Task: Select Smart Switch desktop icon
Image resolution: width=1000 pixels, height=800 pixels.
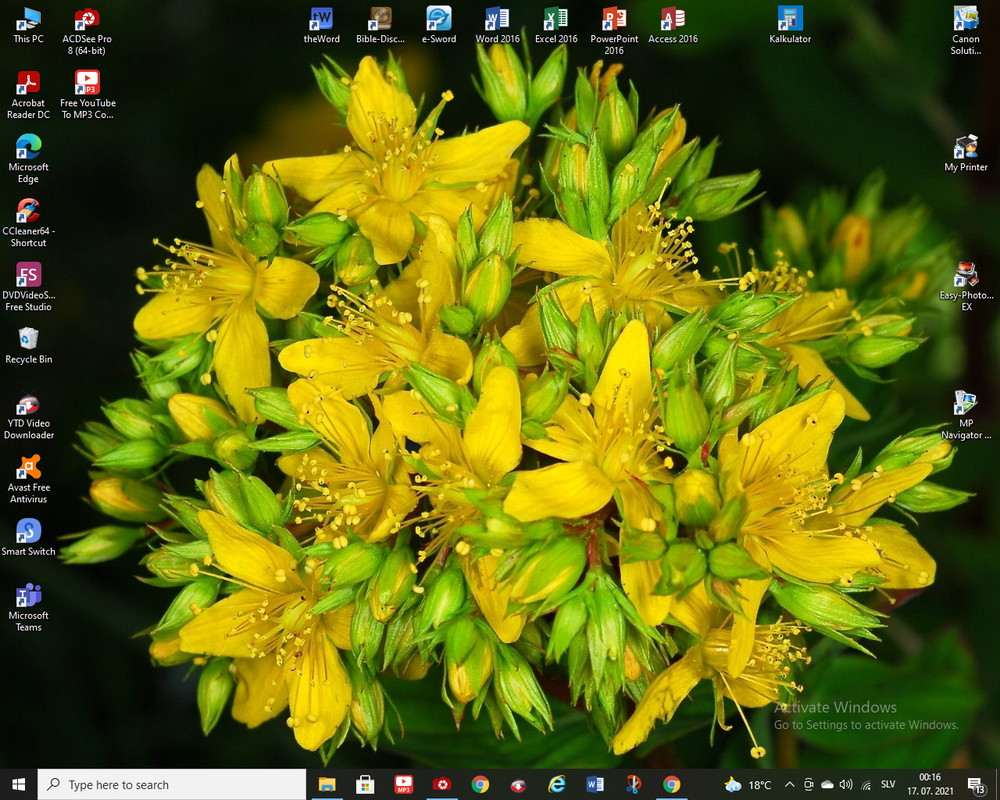Action: pos(28,538)
